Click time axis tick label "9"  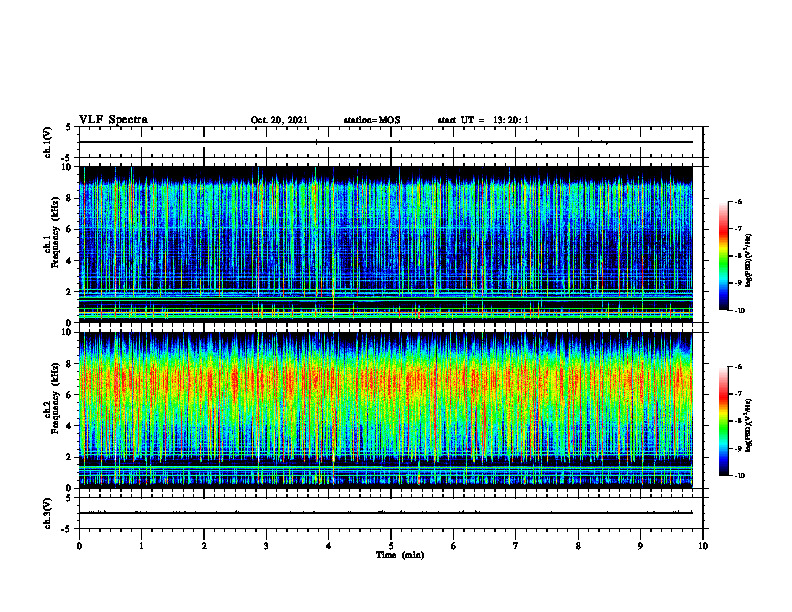[x=640, y=546]
